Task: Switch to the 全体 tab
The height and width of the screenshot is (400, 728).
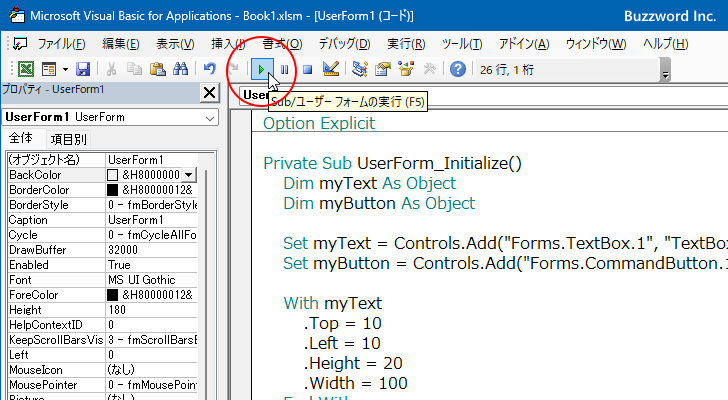Action: (21, 138)
